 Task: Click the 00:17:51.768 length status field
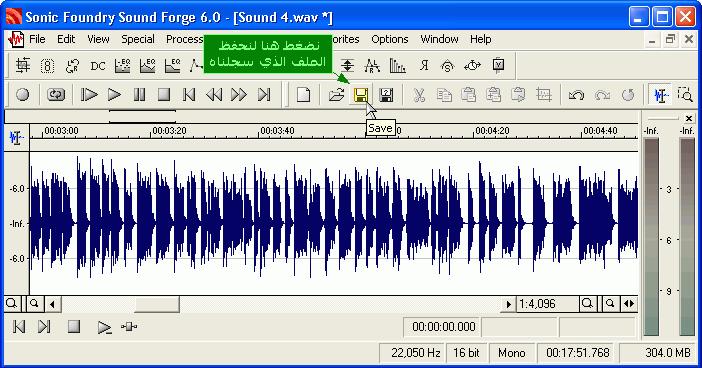coord(578,353)
